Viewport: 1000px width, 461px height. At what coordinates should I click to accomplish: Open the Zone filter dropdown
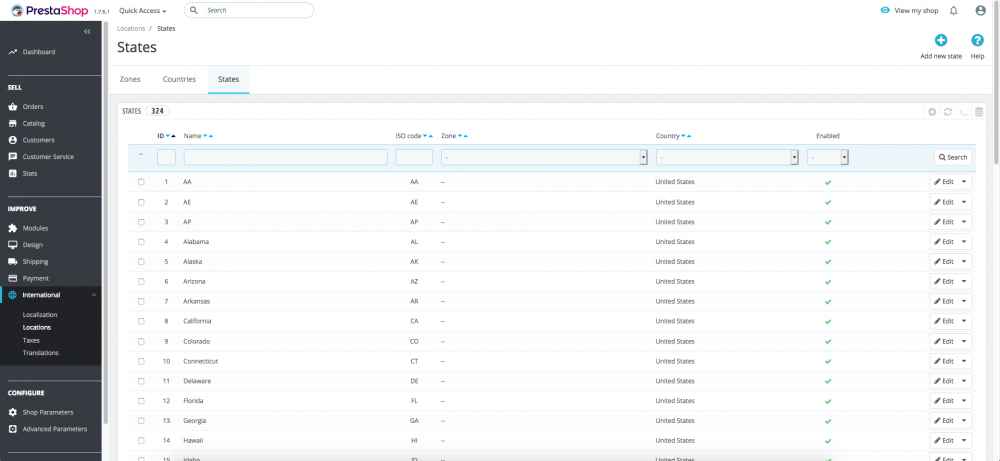pos(544,157)
